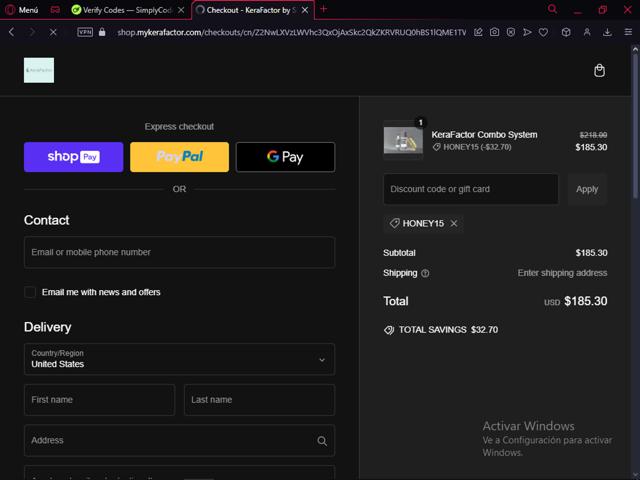Click the Subtotal $185.30 value

pos(591,253)
